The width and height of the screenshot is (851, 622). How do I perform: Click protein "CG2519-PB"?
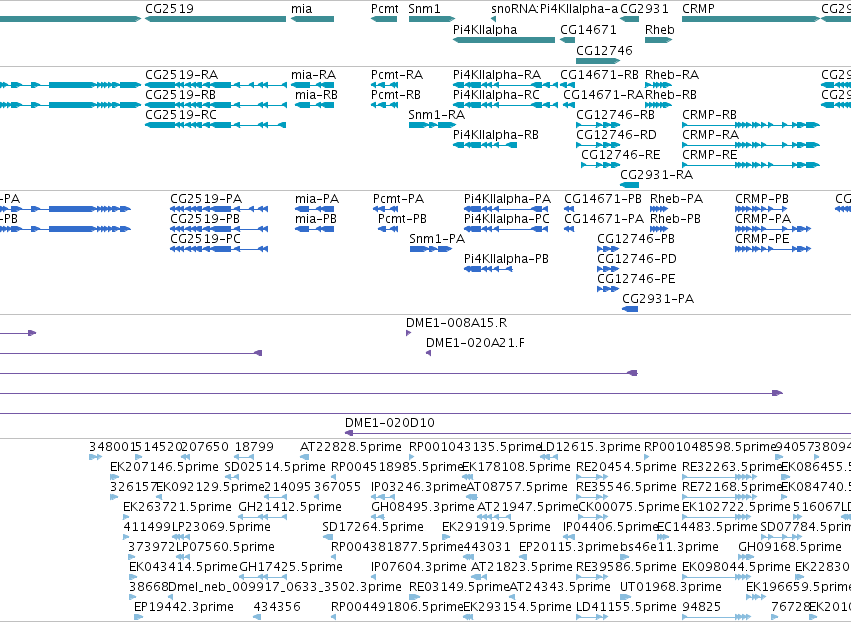[206, 219]
